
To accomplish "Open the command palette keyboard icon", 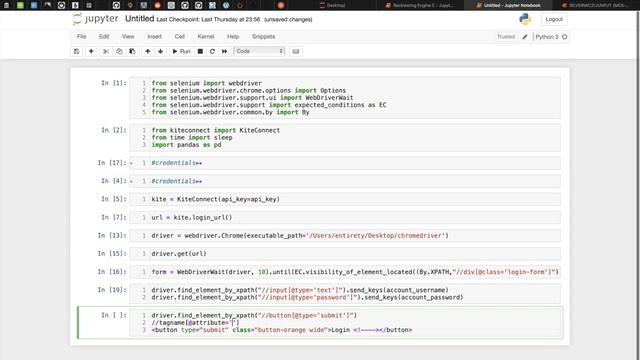I will [296, 51].
